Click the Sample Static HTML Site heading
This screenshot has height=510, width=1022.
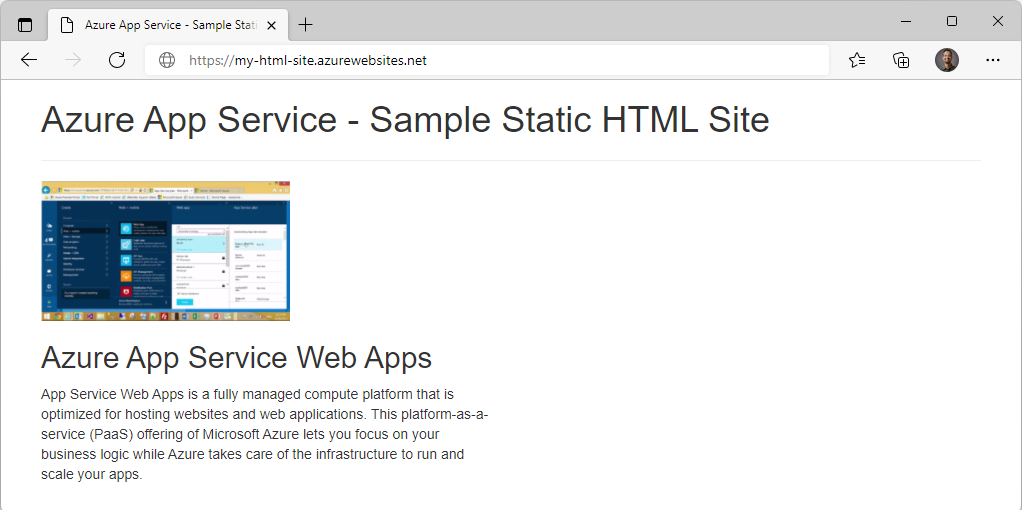(x=405, y=120)
